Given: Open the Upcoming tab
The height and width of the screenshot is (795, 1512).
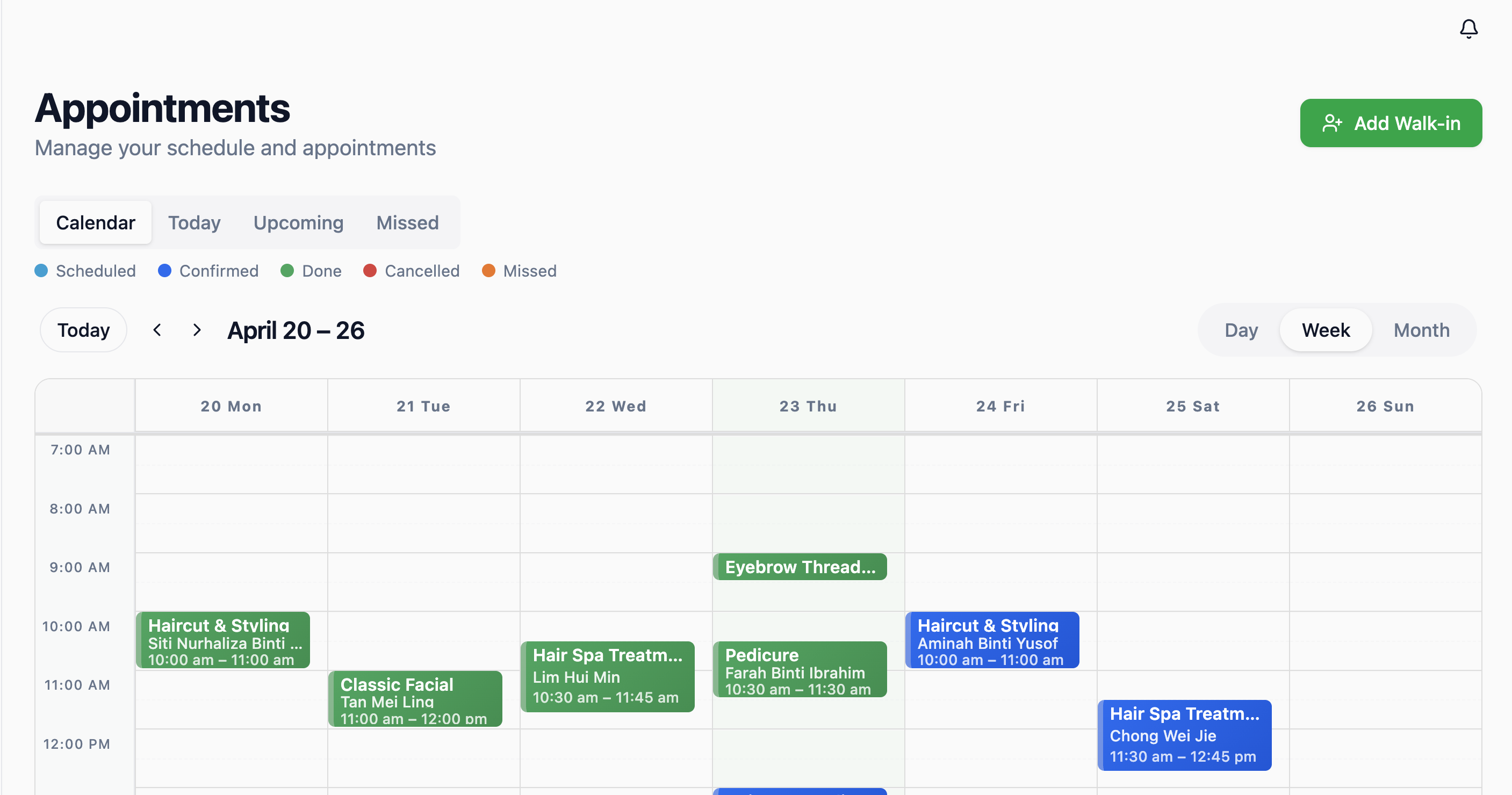Looking at the screenshot, I should point(298,222).
